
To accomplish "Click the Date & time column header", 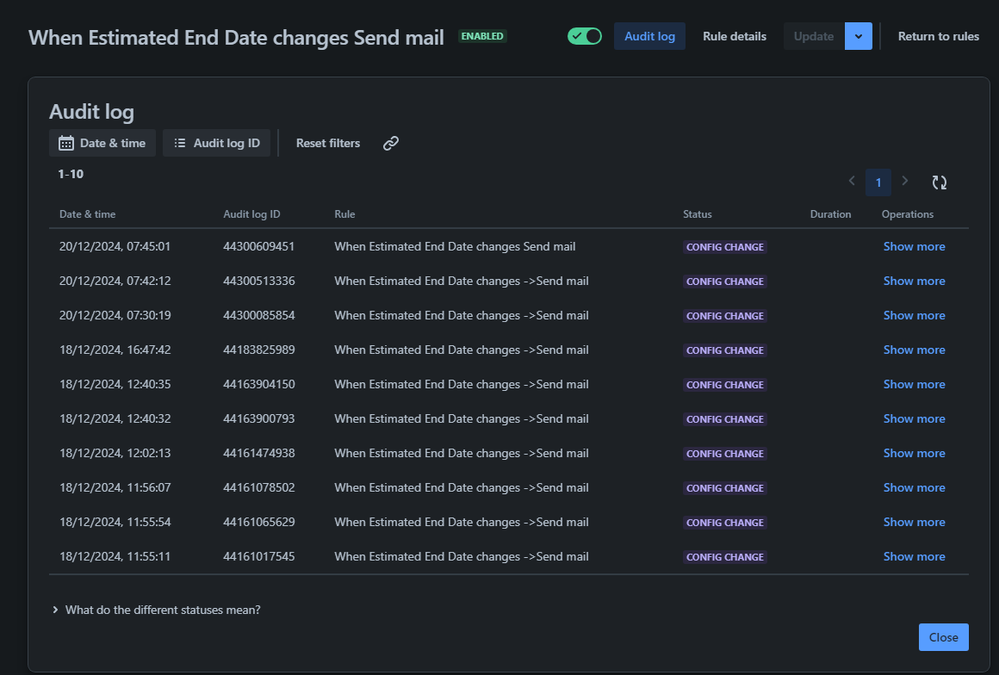I will coord(87,214).
